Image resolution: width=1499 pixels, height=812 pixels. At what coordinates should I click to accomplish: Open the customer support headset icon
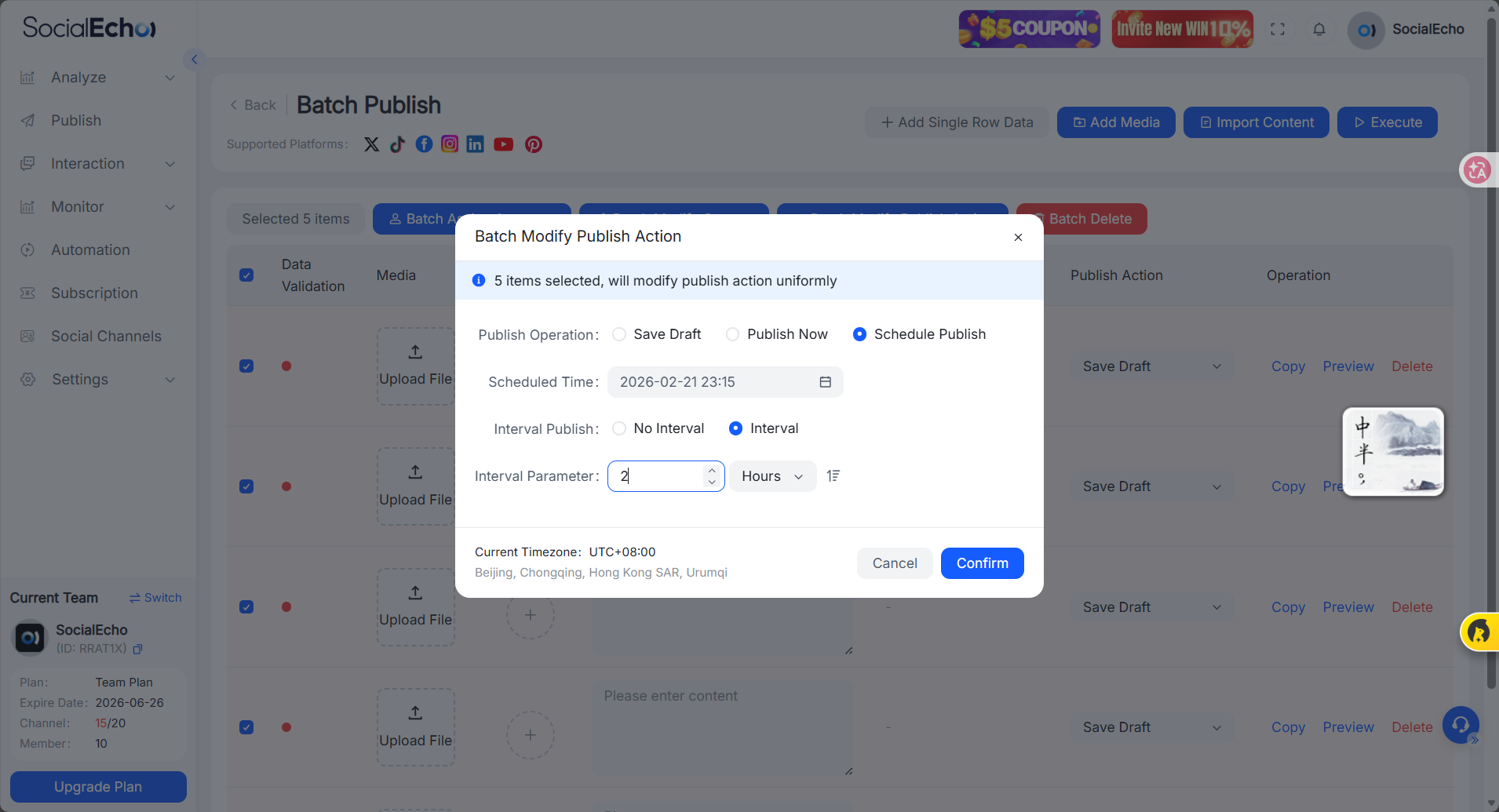pyautogui.click(x=1461, y=724)
